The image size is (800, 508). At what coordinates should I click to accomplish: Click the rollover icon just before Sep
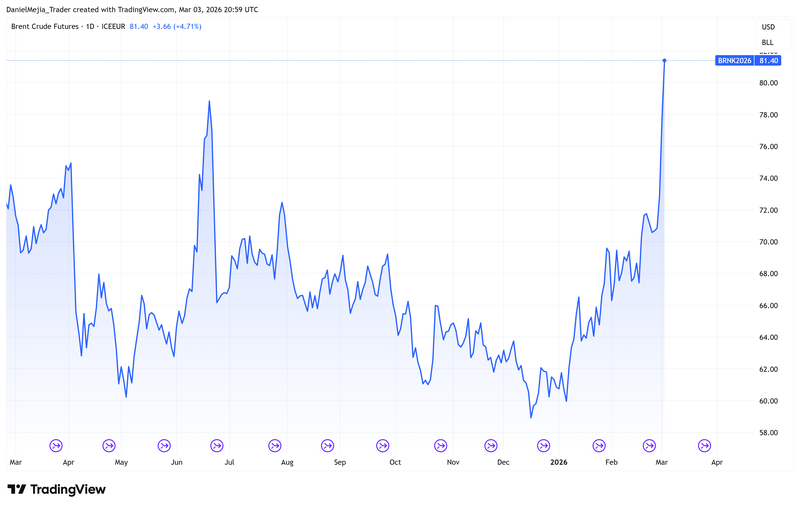click(327, 446)
